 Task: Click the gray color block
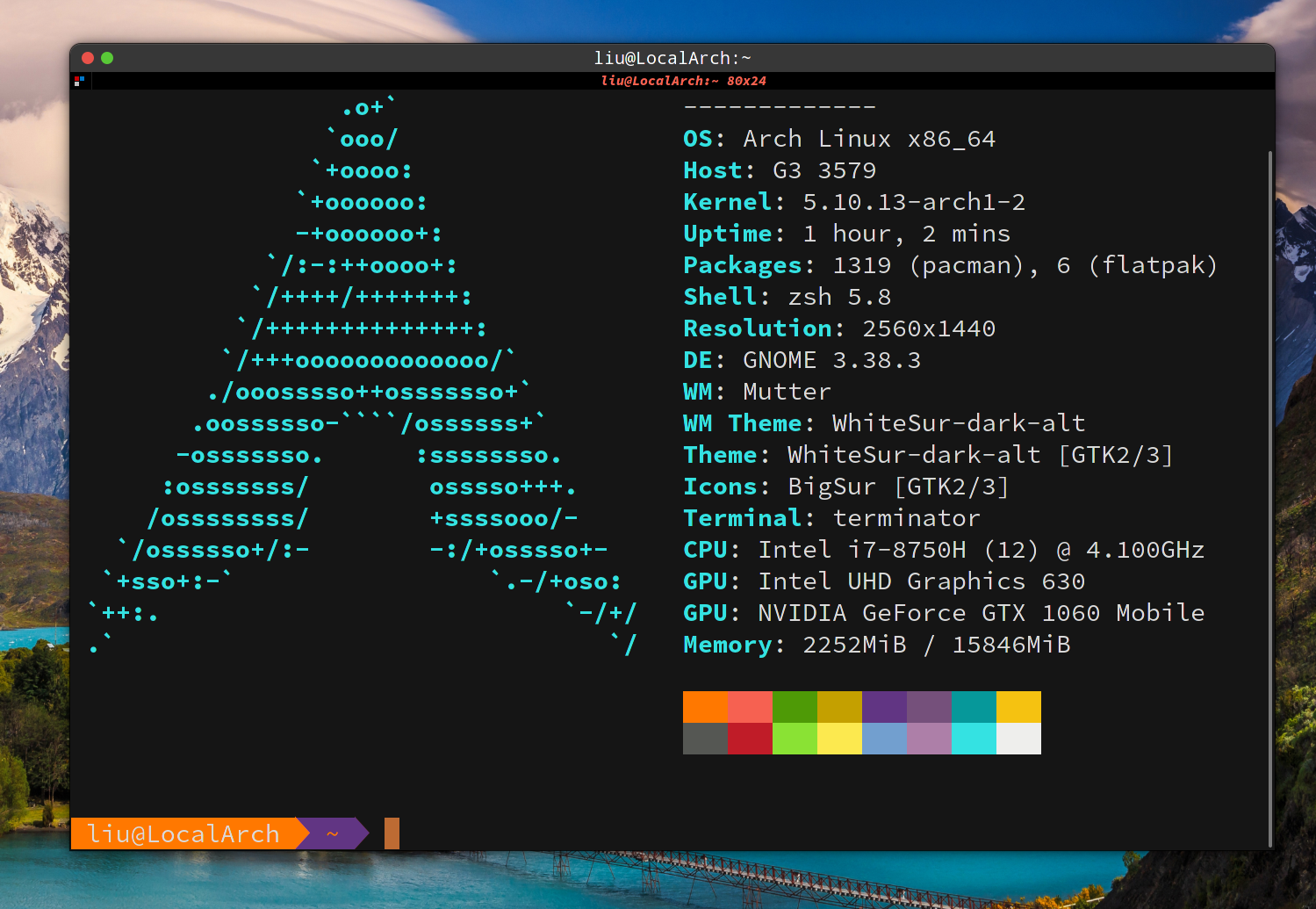(x=706, y=739)
